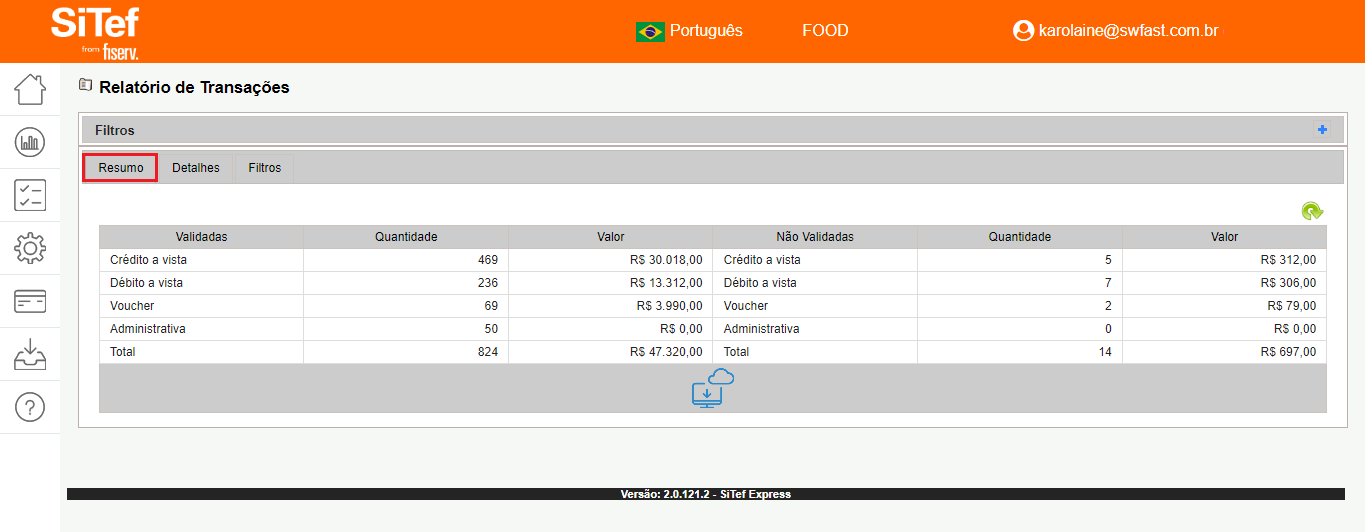Click the validated Administrativa row label
Viewport: 1365px width, 532px height.
point(148,329)
